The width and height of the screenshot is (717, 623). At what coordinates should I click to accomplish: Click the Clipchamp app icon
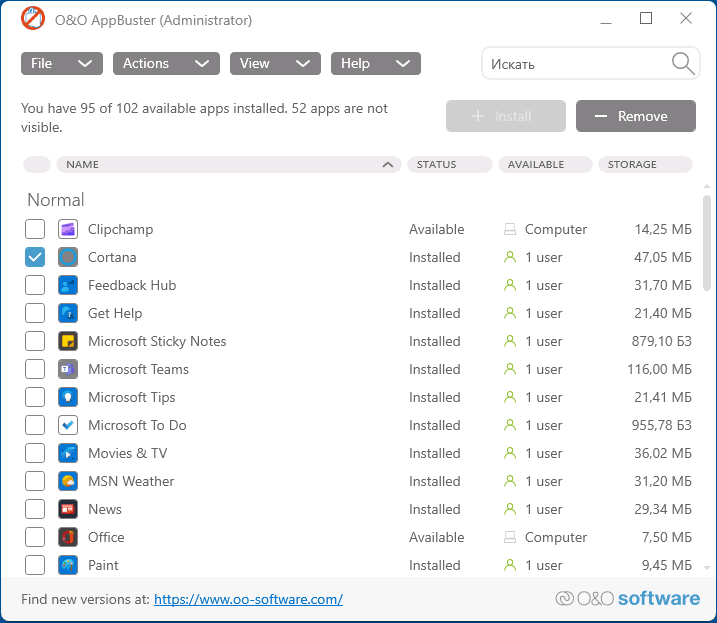click(68, 229)
